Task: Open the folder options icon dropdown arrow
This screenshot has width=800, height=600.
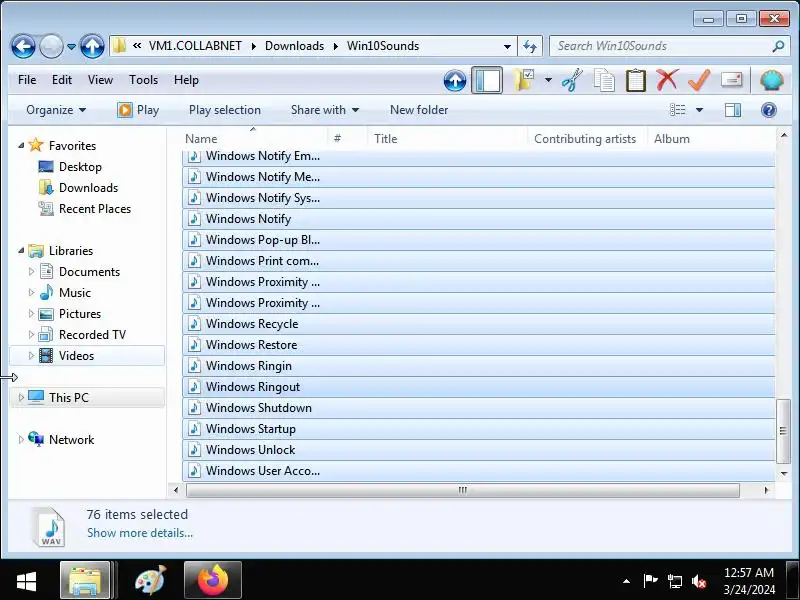Action: click(x=548, y=80)
